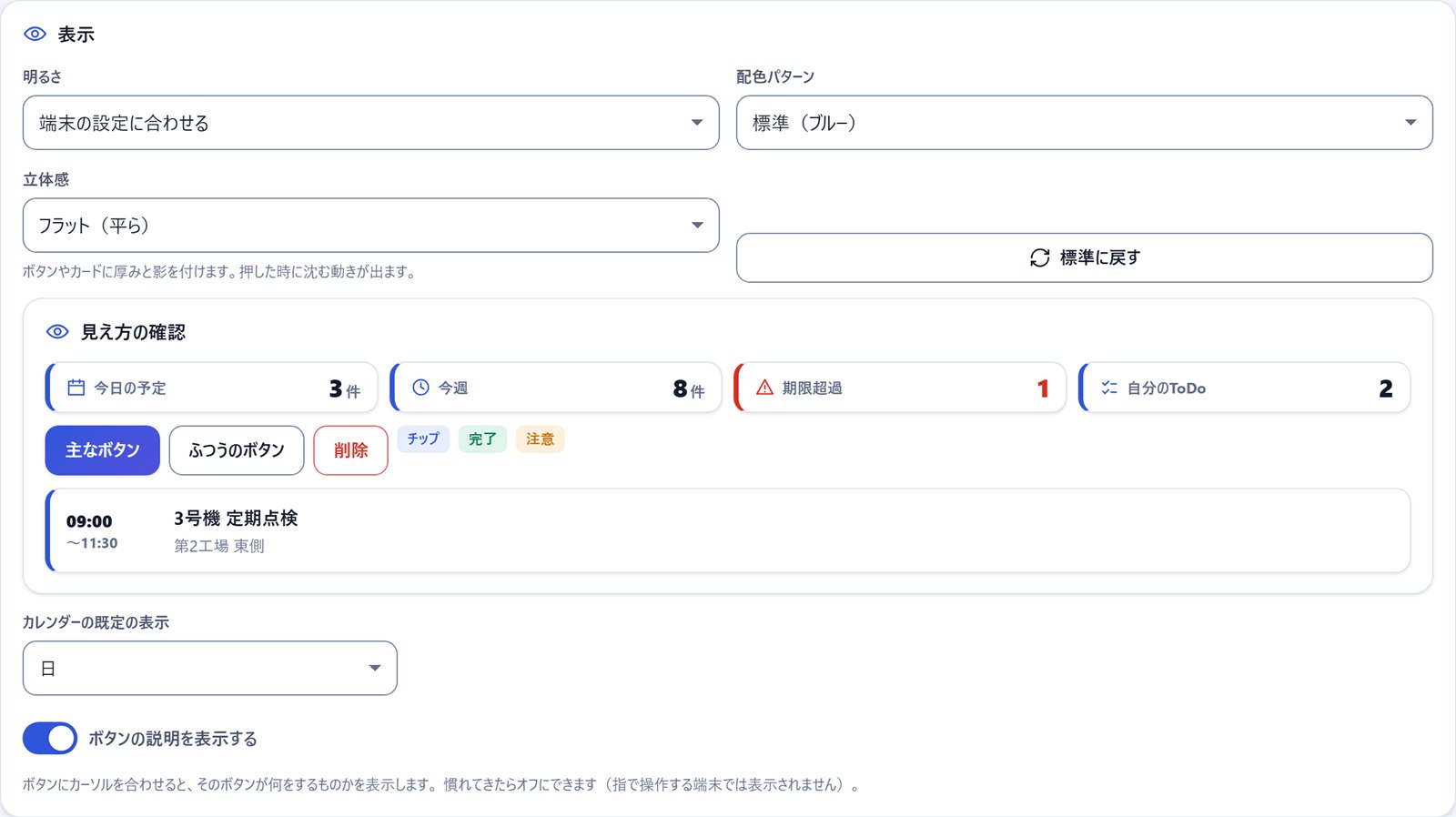Screen dimensions: 1456x817
Task: Click the eye icon beside 表示 heading
Action: click(x=35, y=34)
